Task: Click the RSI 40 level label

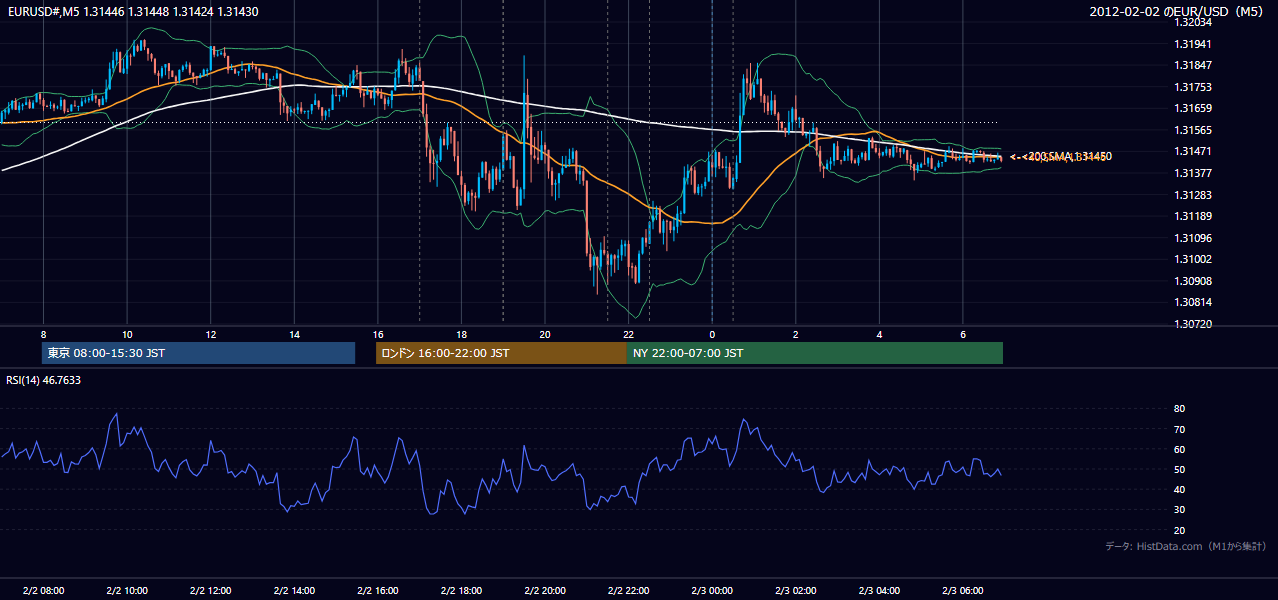Action: (x=1179, y=489)
